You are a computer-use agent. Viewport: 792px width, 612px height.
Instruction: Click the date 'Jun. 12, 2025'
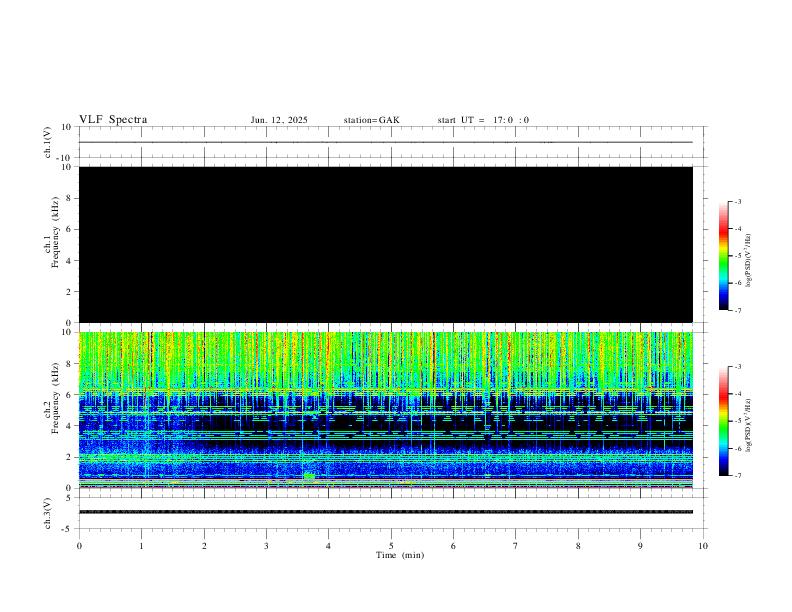pos(279,120)
